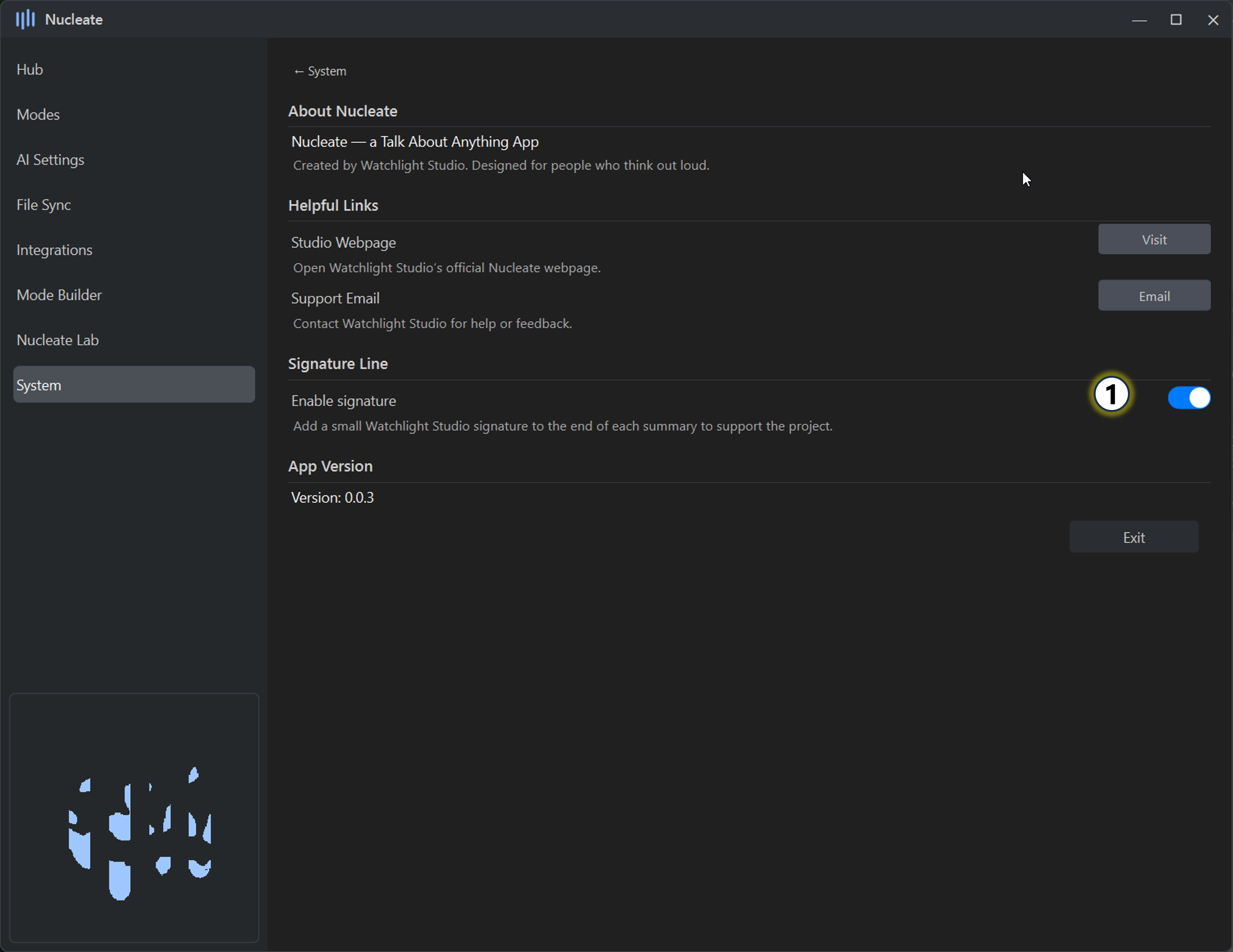This screenshot has width=1233, height=952.
Task: Click the Nucleate logo icon in title bar
Action: [25, 19]
